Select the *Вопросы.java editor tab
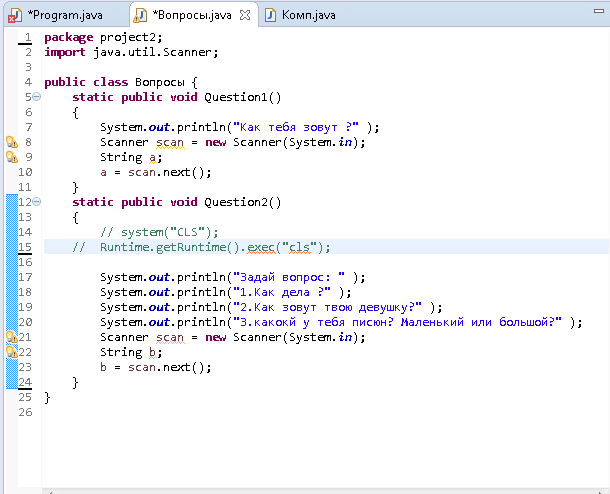 (193, 15)
